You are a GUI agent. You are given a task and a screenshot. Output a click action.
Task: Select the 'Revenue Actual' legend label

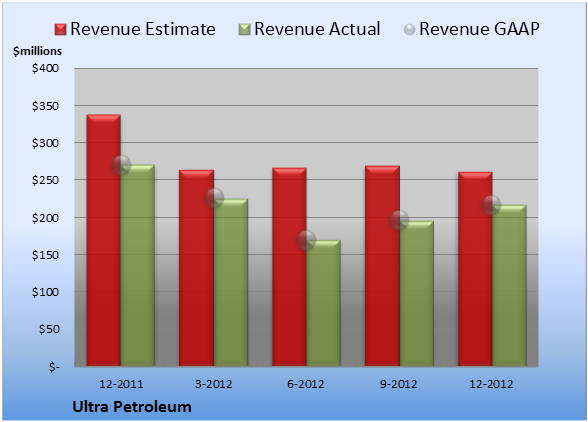tap(317, 29)
